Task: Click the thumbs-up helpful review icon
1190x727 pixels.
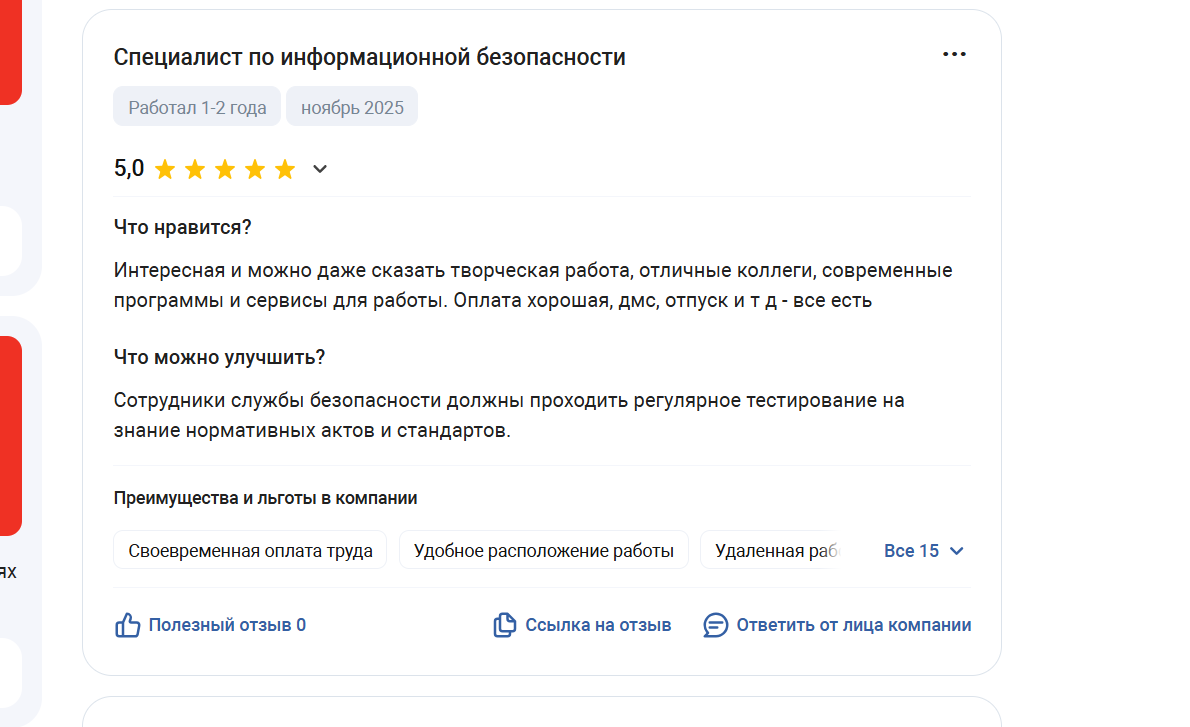Action: pyautogui.click(x=128, y=626)
